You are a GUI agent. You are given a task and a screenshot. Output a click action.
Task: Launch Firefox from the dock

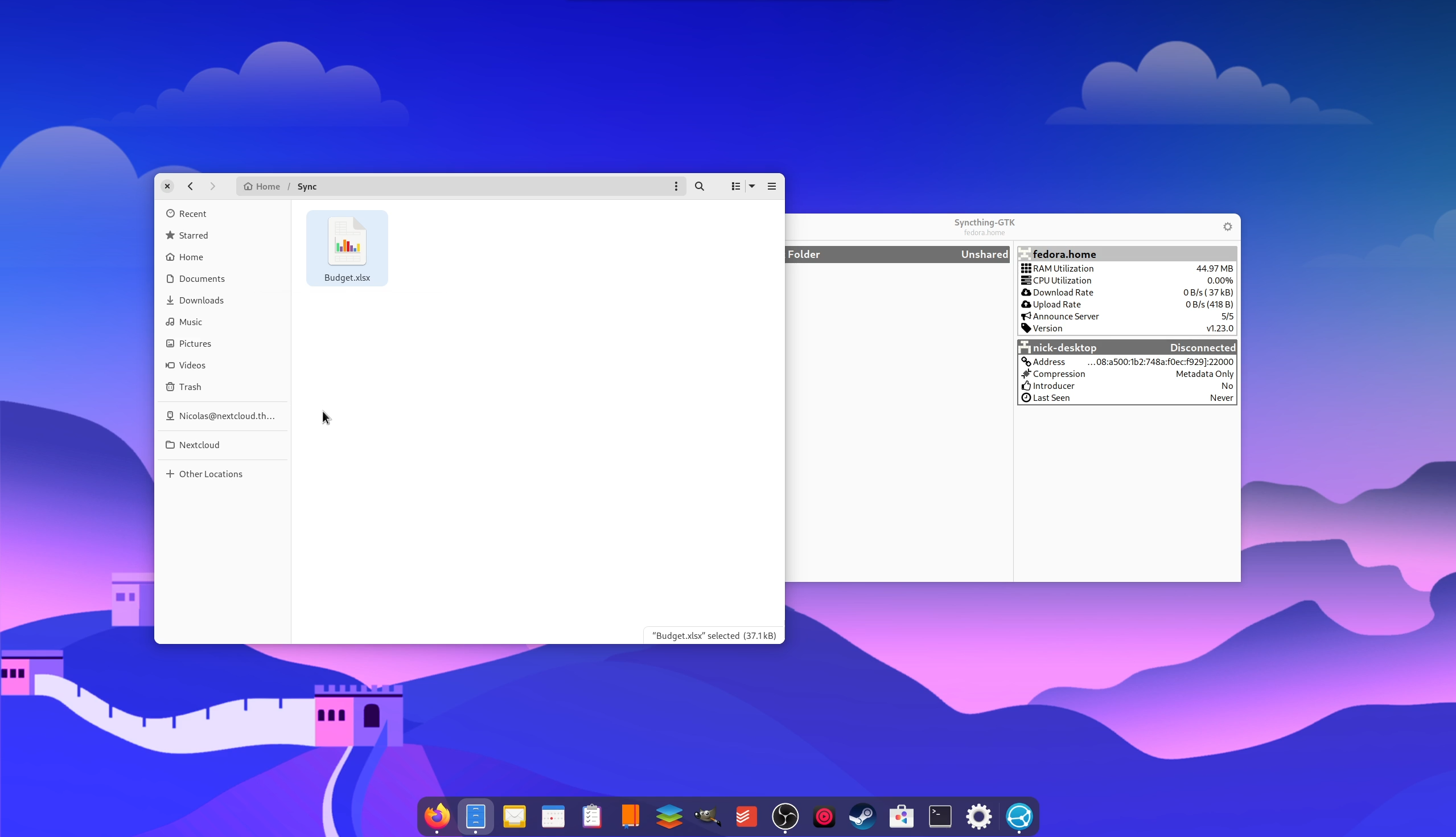click(x=437, y=817)
